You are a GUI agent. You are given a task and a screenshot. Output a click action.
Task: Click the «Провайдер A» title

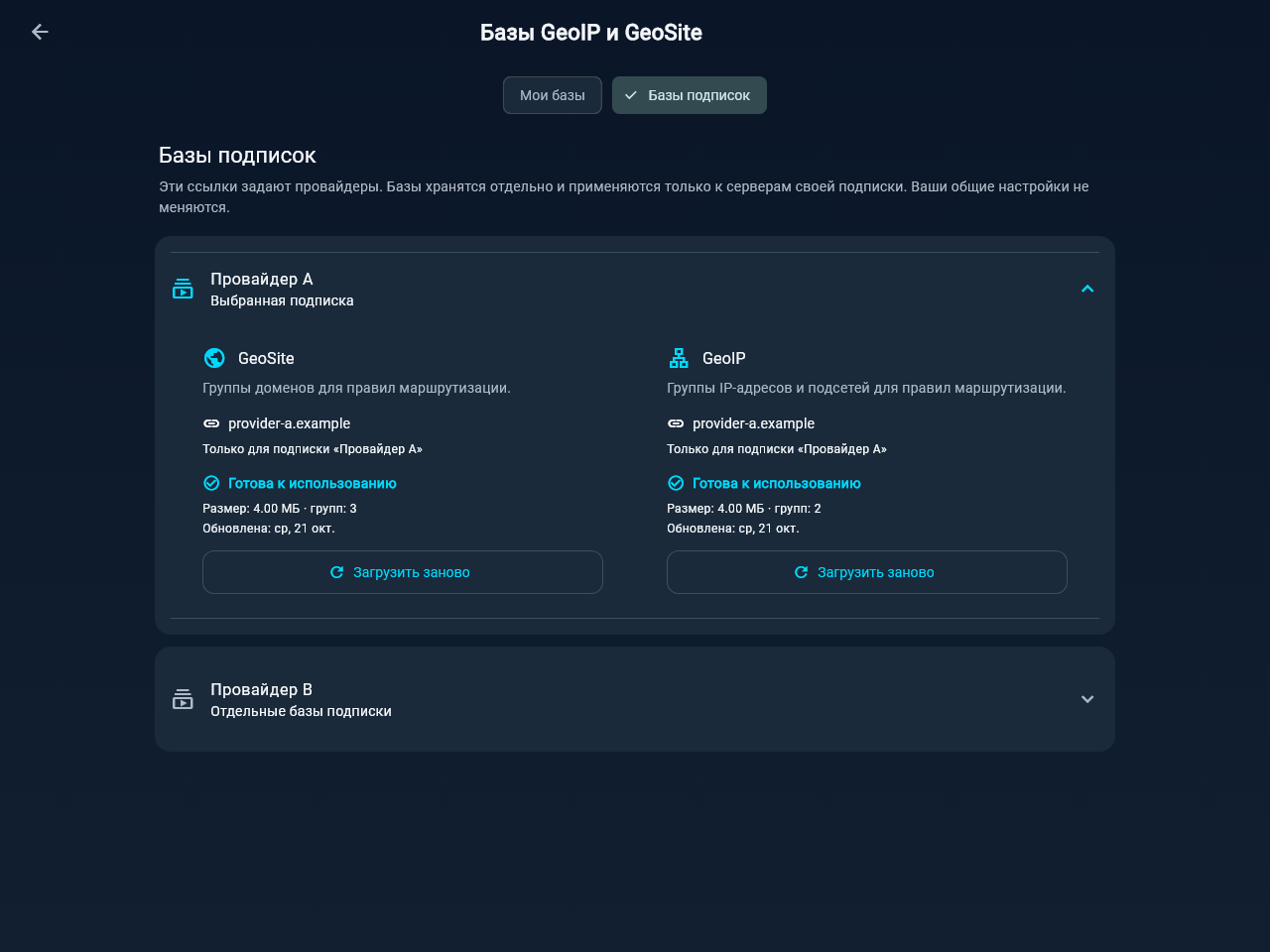click(x=261, y=279)
